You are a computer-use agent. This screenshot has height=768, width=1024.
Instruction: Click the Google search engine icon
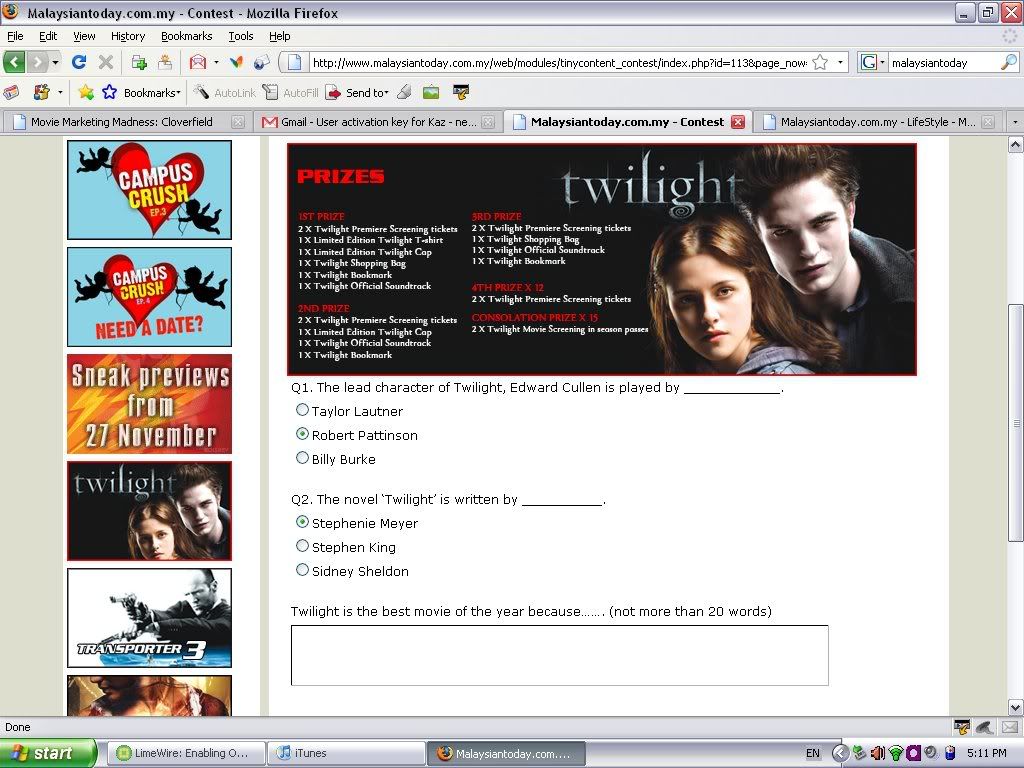click(x=869, y=63)
